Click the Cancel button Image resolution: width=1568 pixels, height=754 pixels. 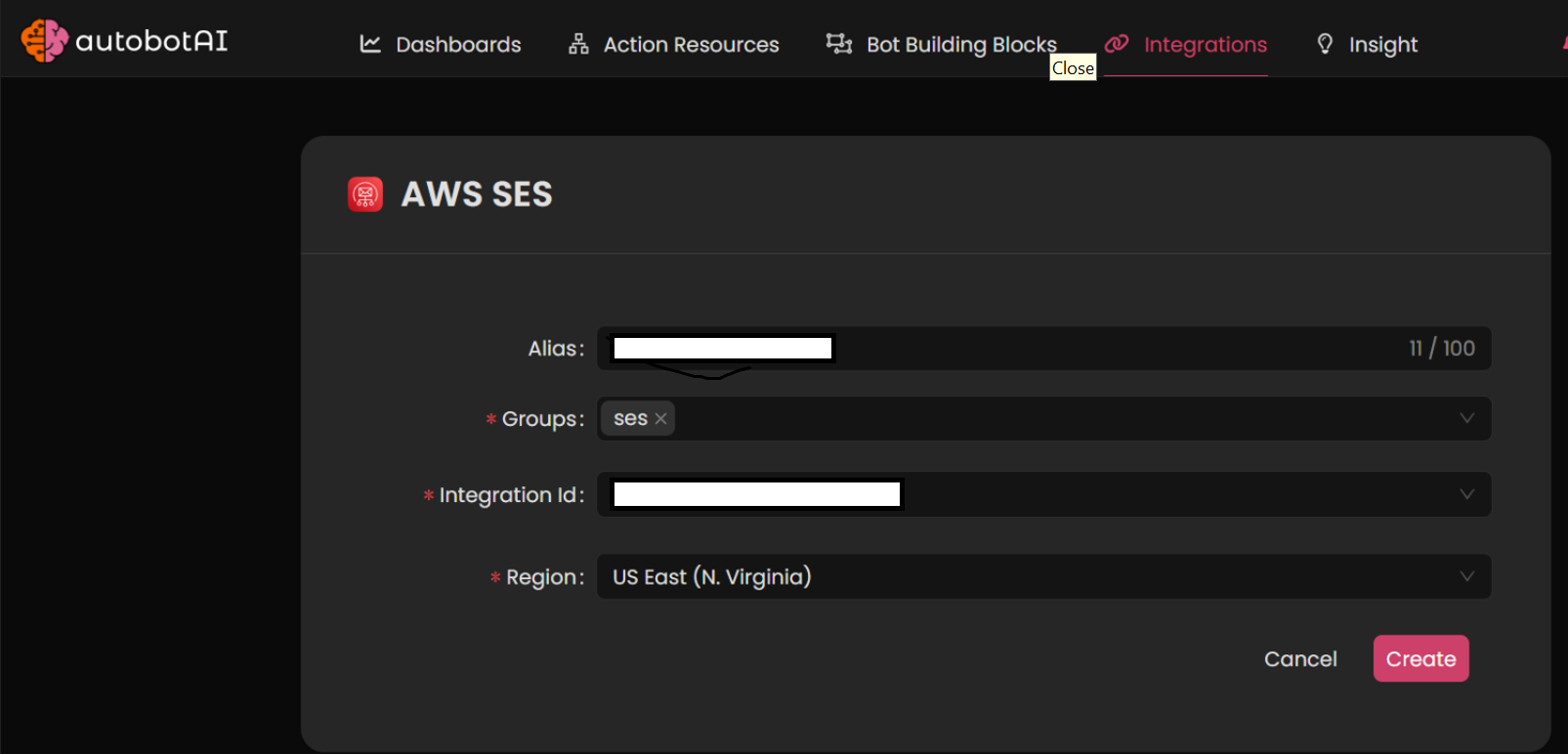click(1300, 658)
